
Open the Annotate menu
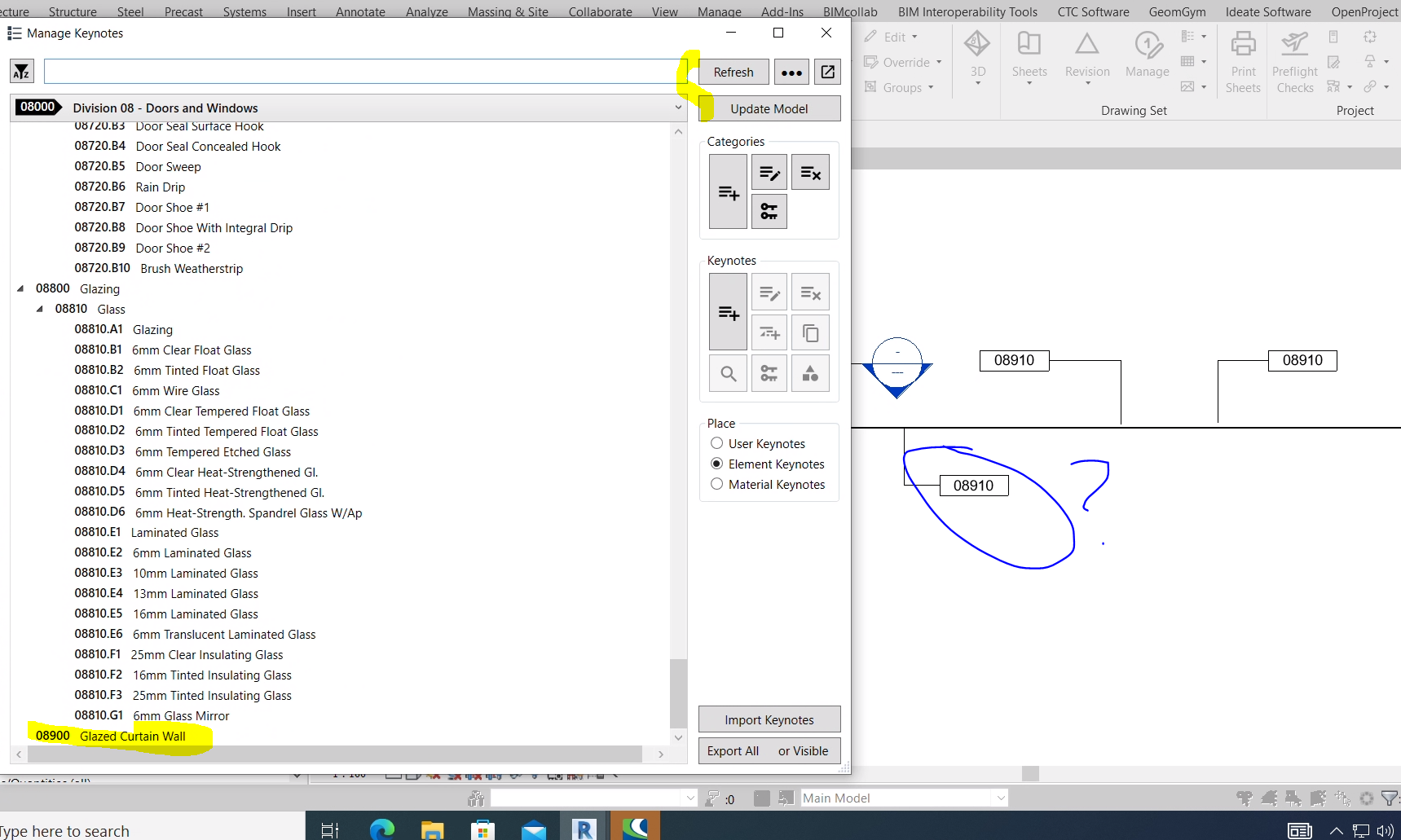[x=360, y=11]
